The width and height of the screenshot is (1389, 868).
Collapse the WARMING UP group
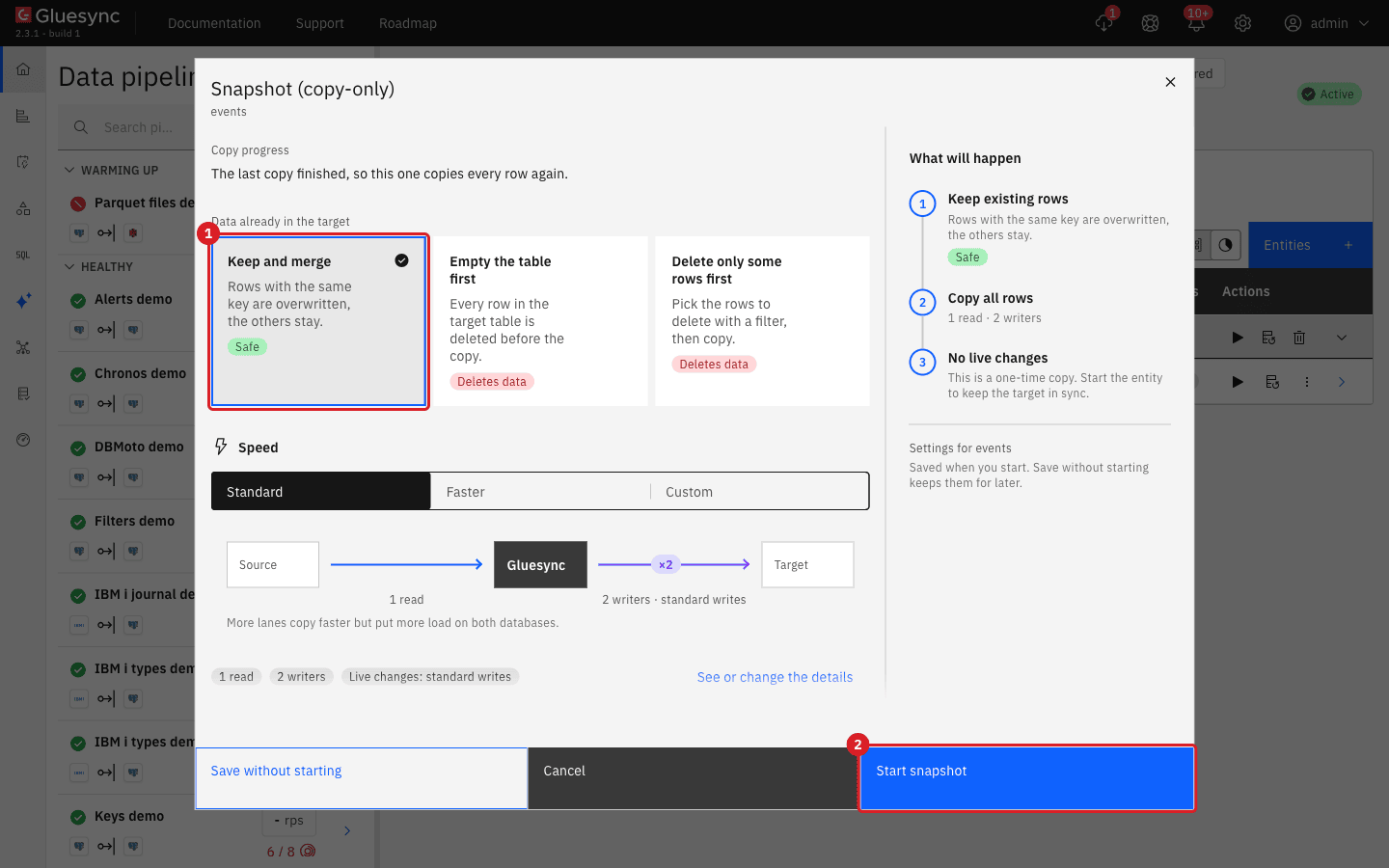(69, 170)
